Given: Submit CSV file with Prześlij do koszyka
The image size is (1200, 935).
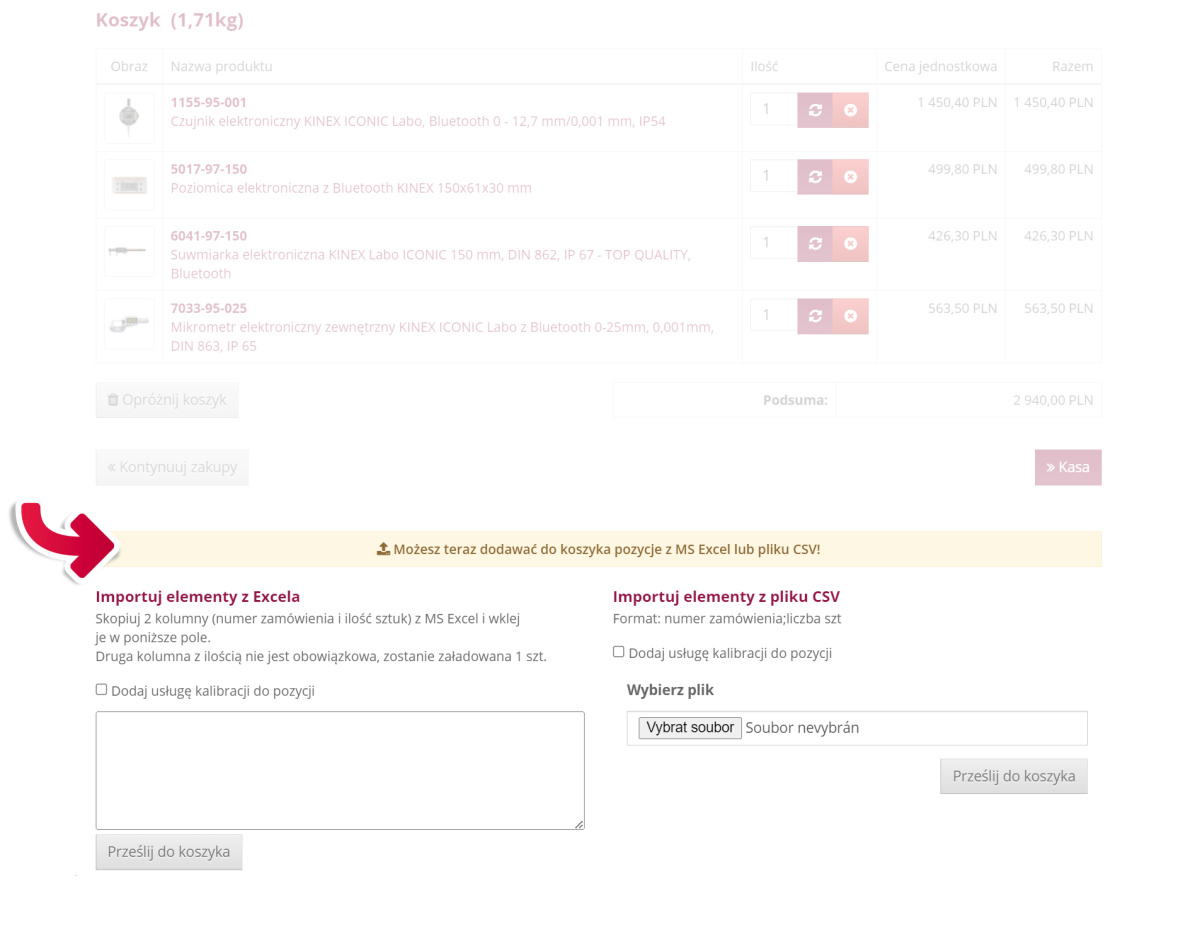Looking at the screenshot, I should point(1013,776).
